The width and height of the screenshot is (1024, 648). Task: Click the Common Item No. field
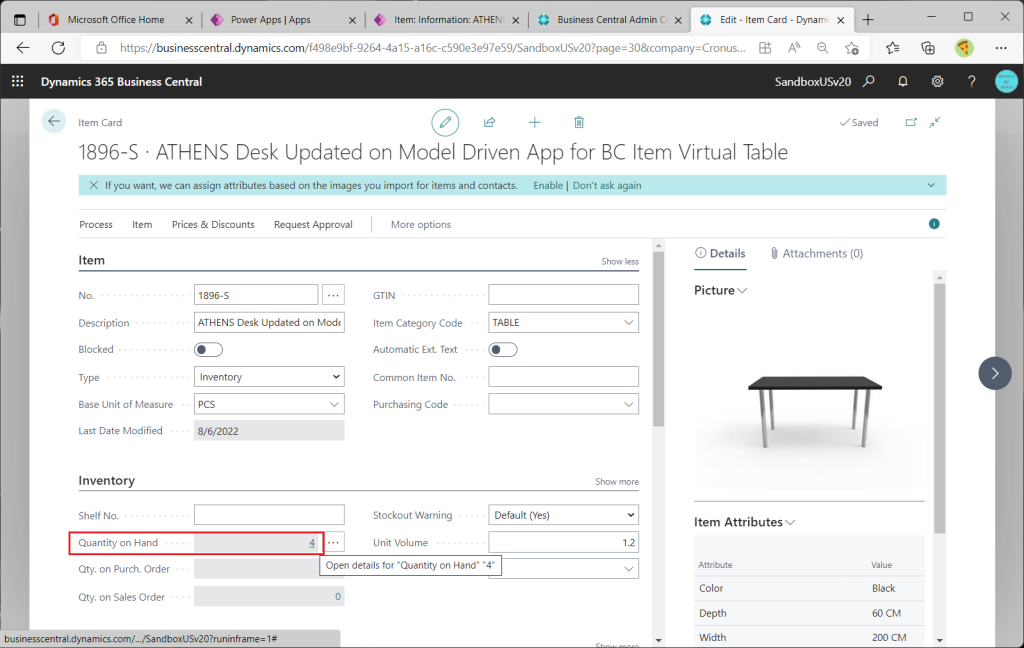[564, 377]
